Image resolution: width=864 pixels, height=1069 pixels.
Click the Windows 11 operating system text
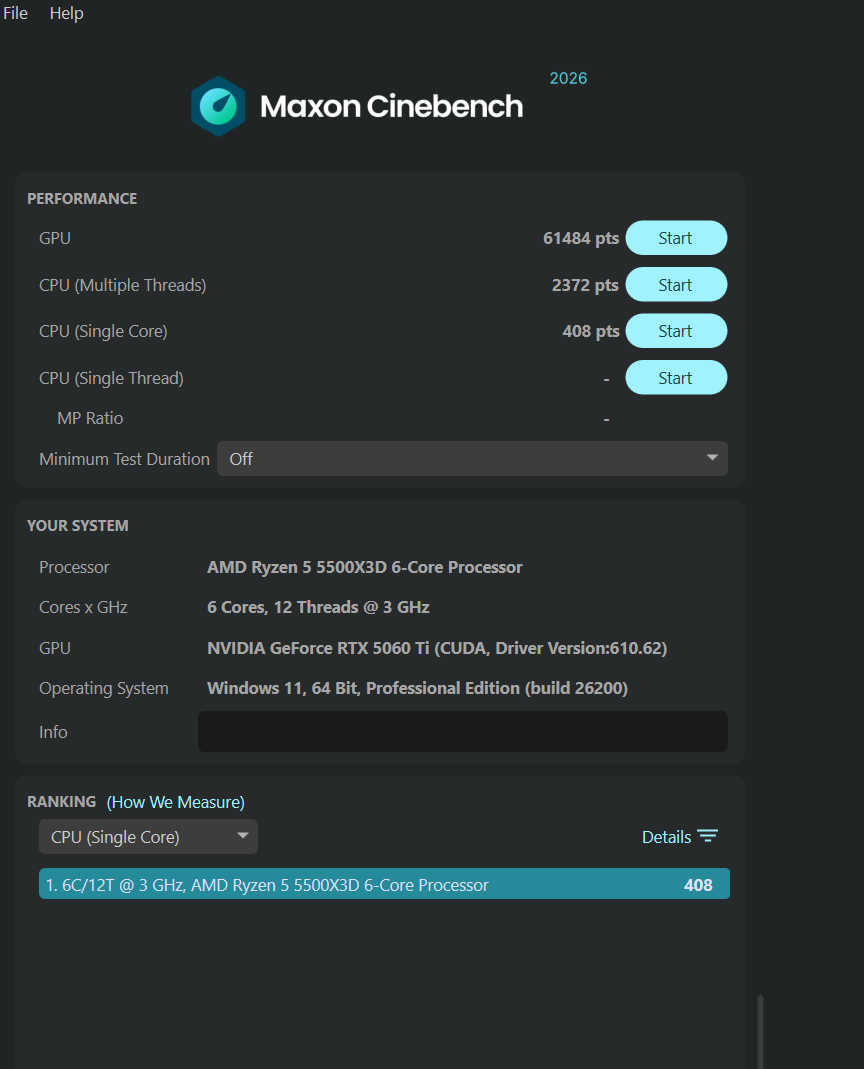click(x=417, y=689)
